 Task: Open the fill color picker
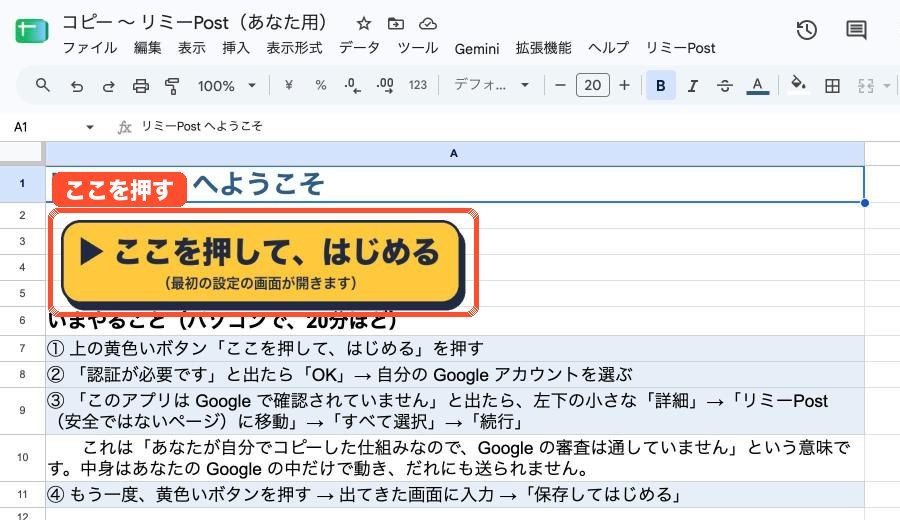(798, 84)
